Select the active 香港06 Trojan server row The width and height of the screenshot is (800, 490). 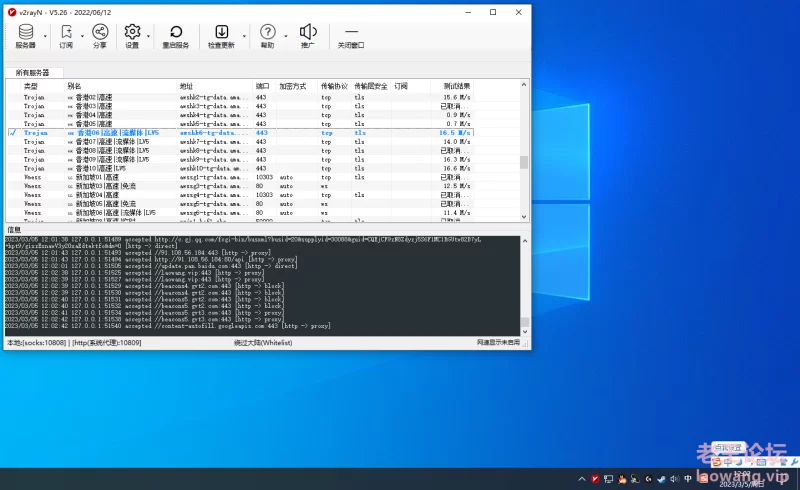pyautogui.click(x=240, y=133)
